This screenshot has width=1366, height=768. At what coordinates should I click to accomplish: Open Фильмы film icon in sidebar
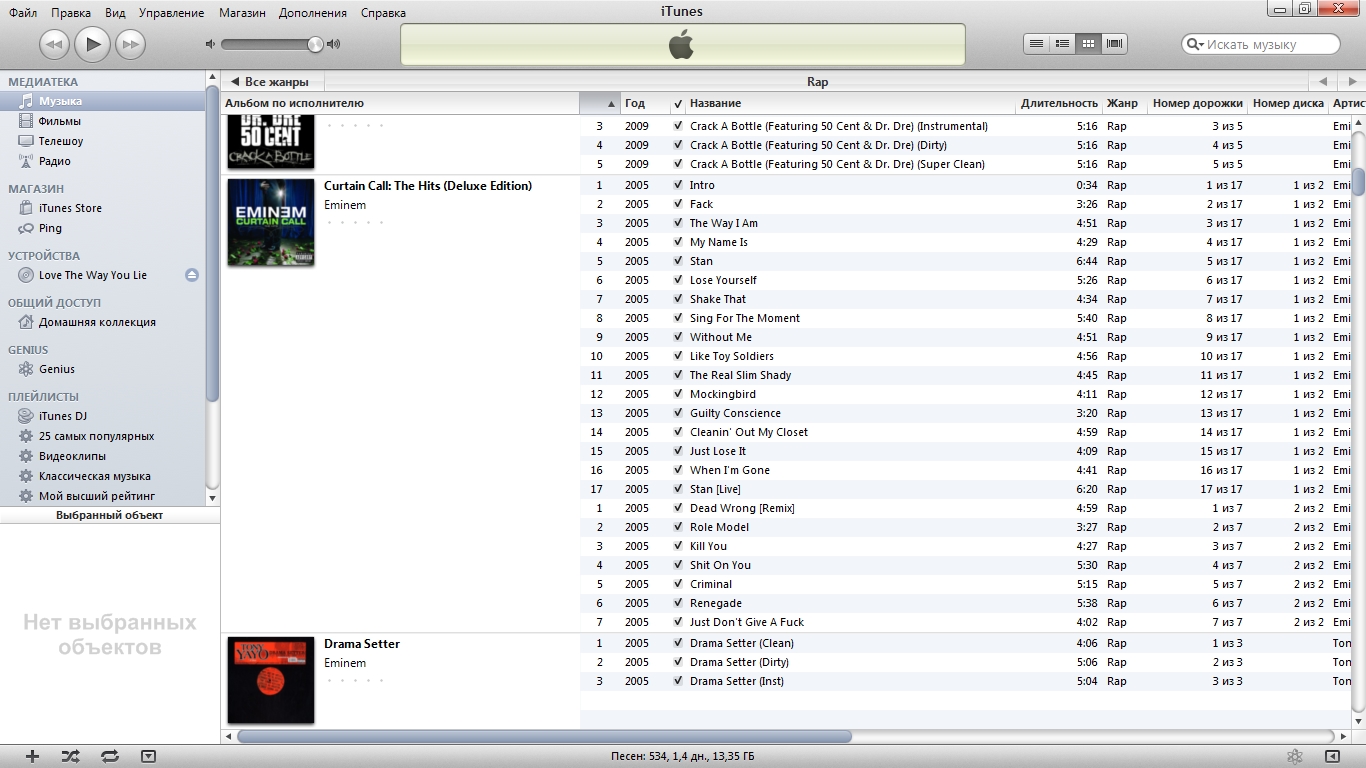(x=26, y=121)
